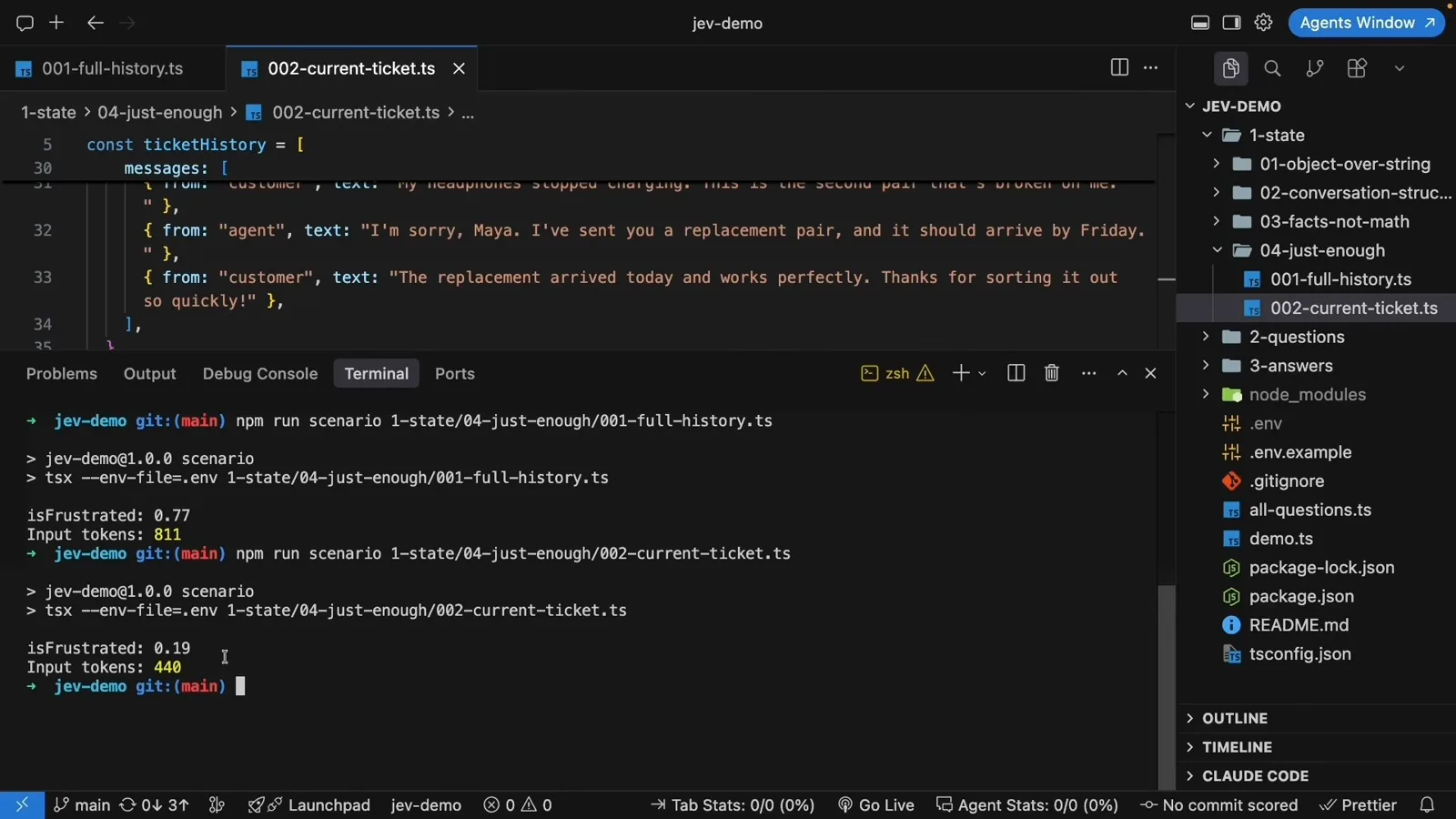This screenshot has width=1456, height=819.
Task: Open the settings gear in title bar
Action: [x=1263, y=23]
